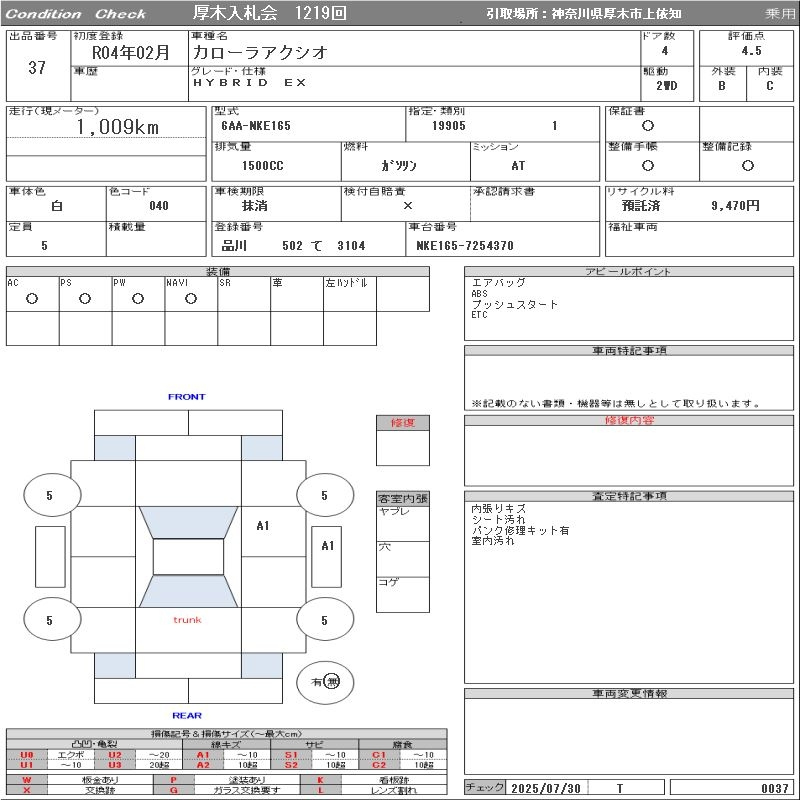Click the check date 2025/07/30
800x800 pixels.
tap(546, 788)
